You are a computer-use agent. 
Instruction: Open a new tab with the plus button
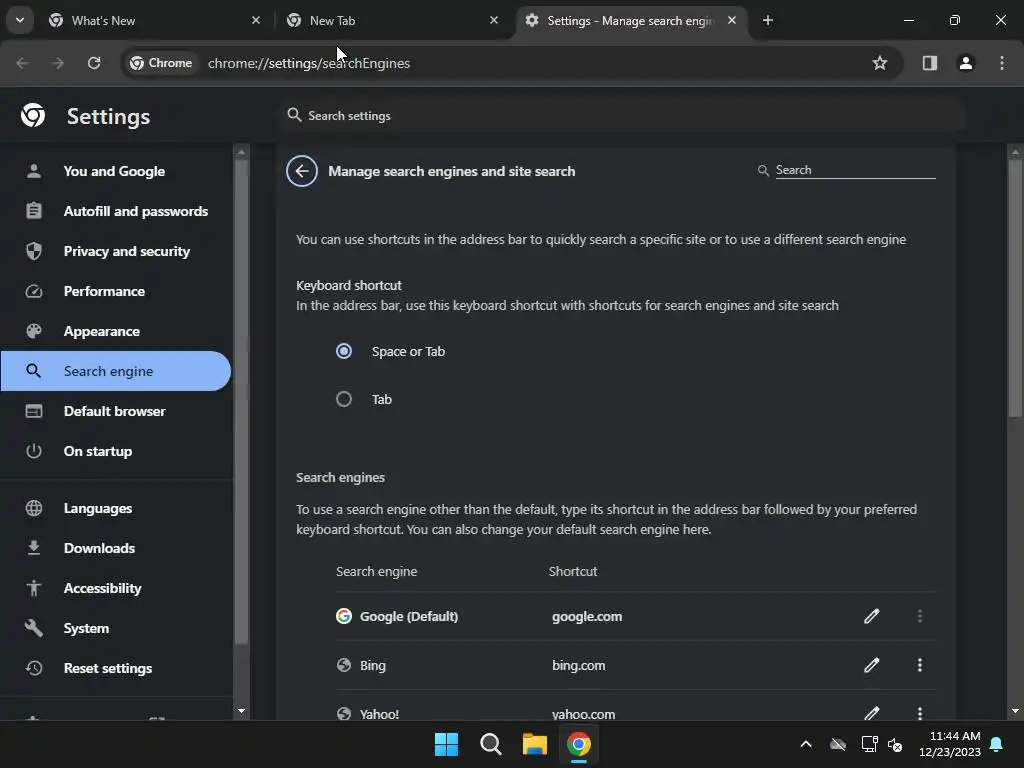point(768,20)
